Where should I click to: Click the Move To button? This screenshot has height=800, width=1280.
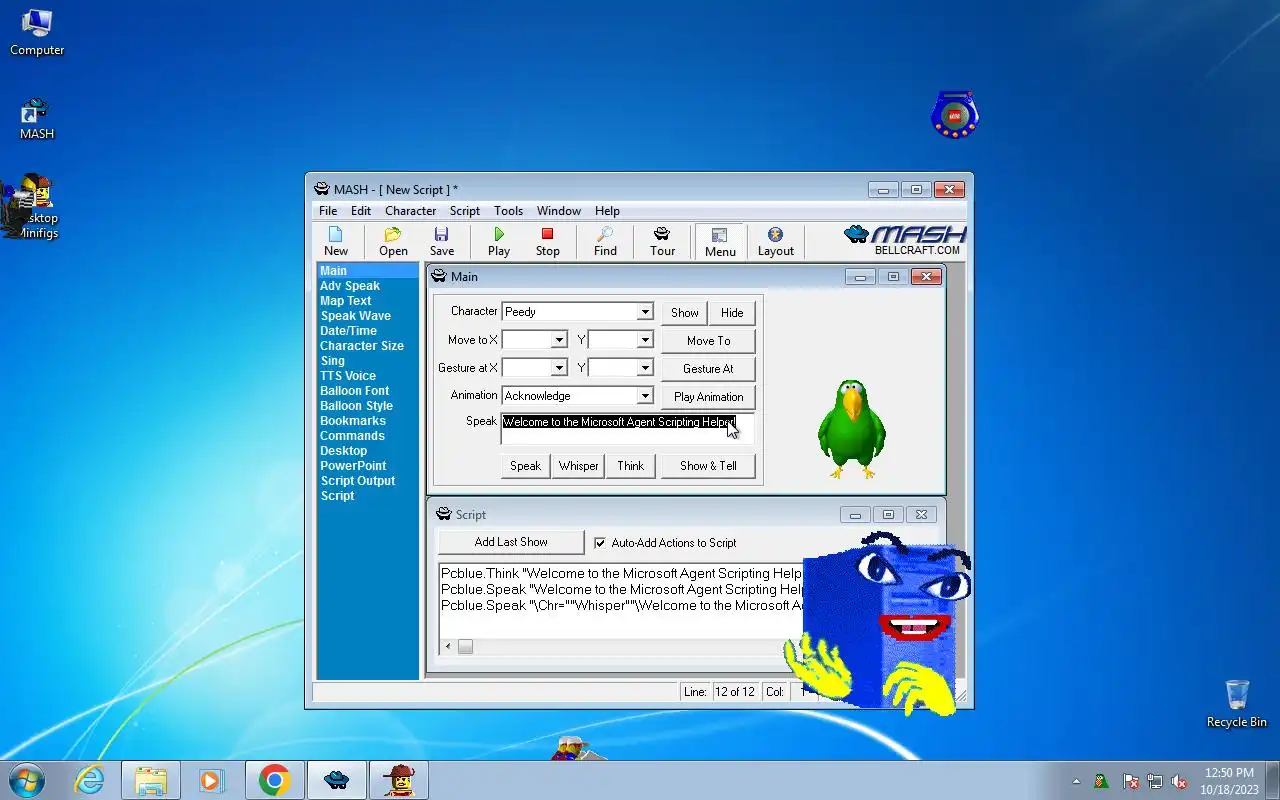(x=708, y=340)
